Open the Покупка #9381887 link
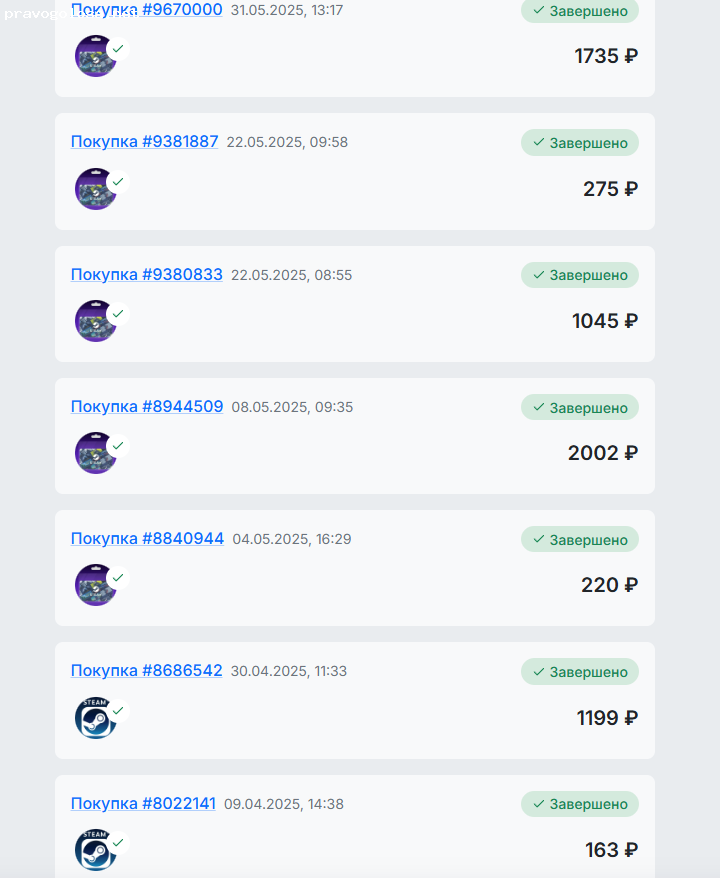This screenshot has height=878, width=720. pyautogui.click(x=144, y=142)
